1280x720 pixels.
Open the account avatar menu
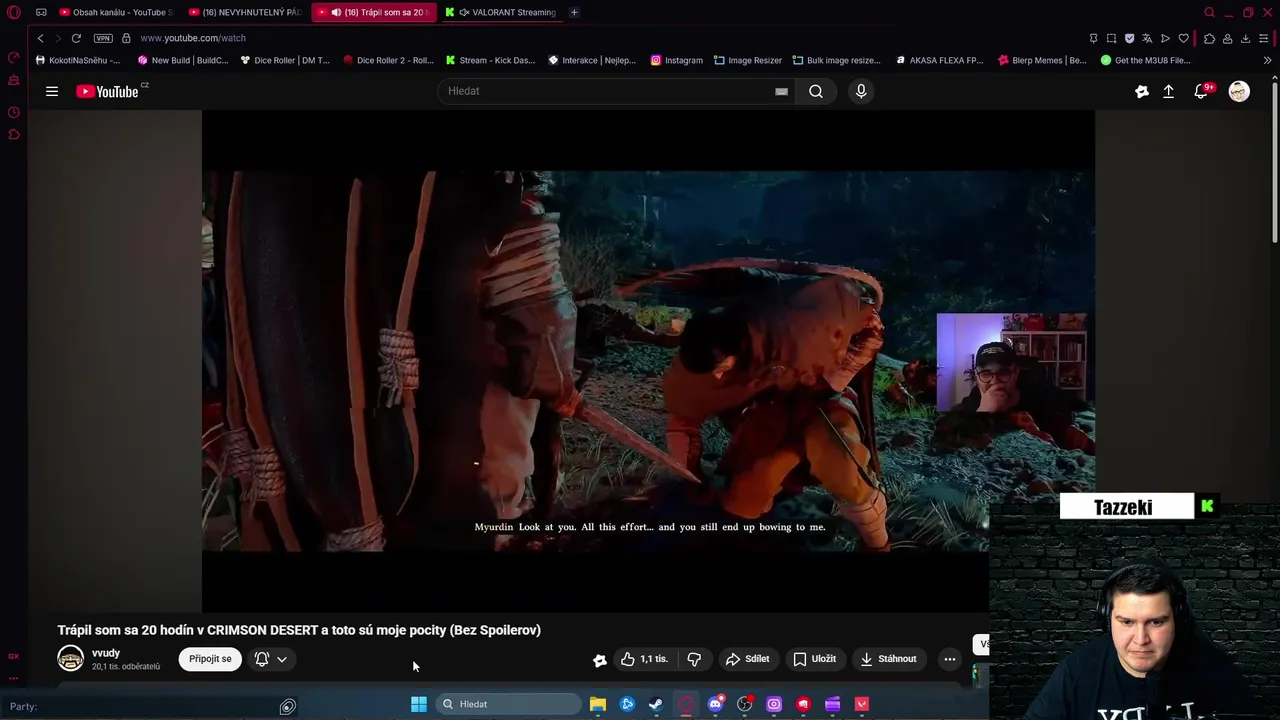[1239, 91]
